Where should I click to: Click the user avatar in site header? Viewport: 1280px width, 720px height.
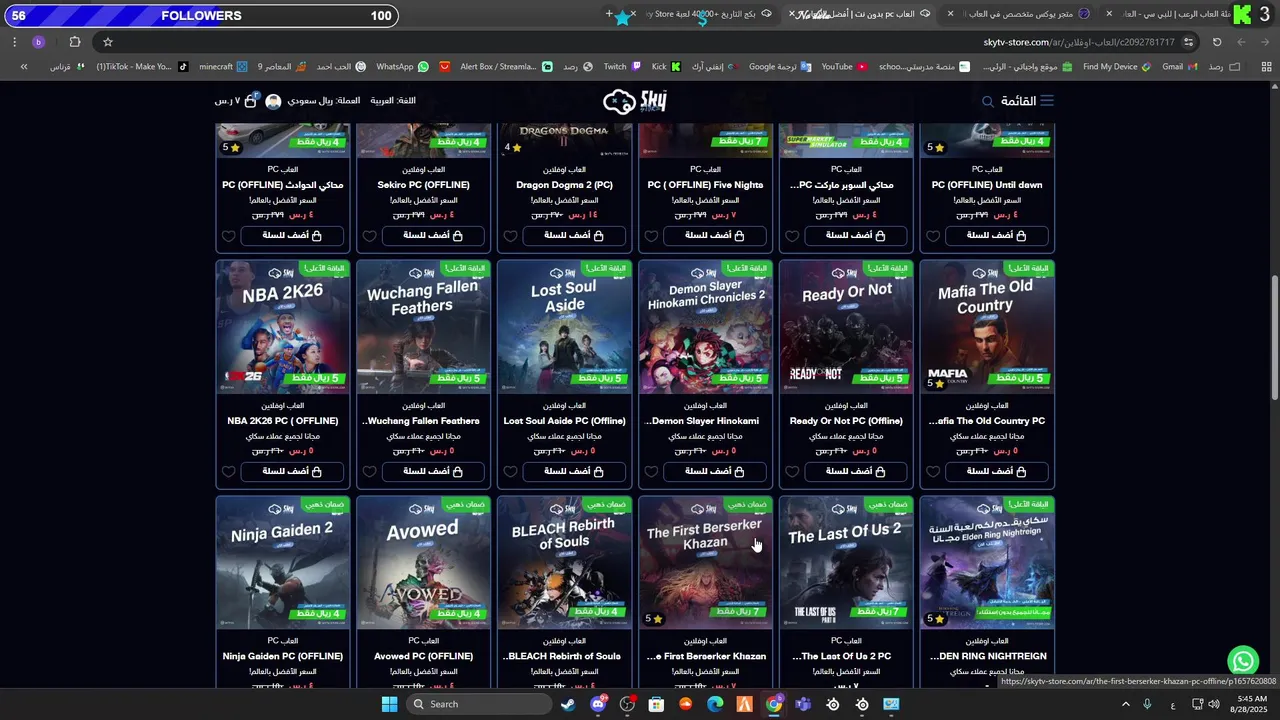pyautogui.click(x=273, y=101)
